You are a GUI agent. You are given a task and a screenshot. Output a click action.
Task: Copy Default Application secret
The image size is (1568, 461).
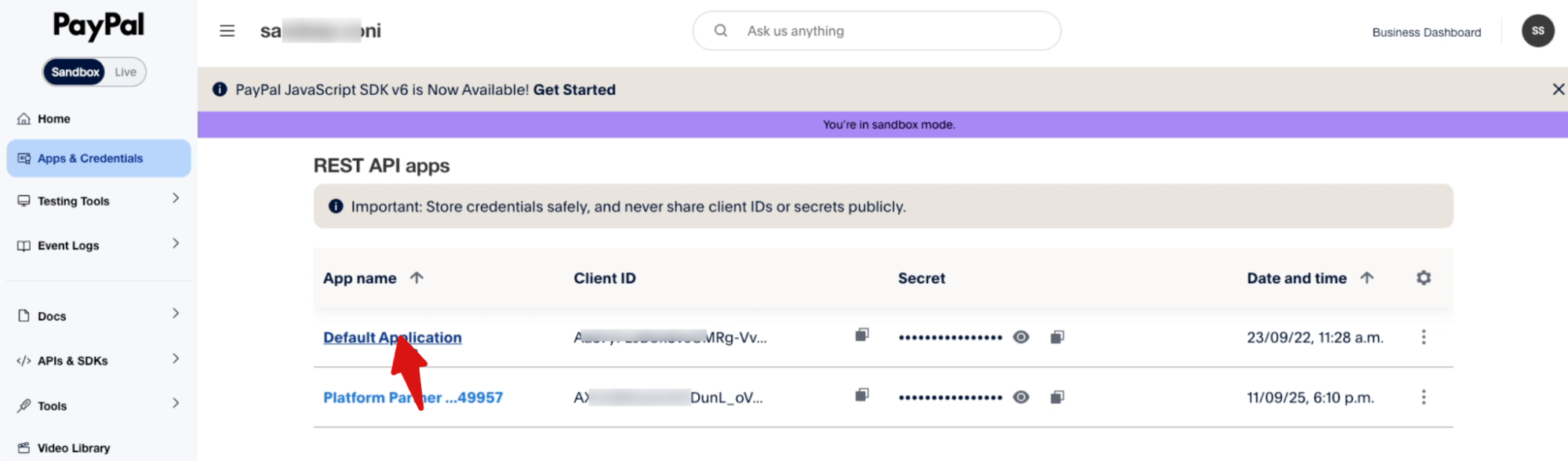pos(1057,337)
